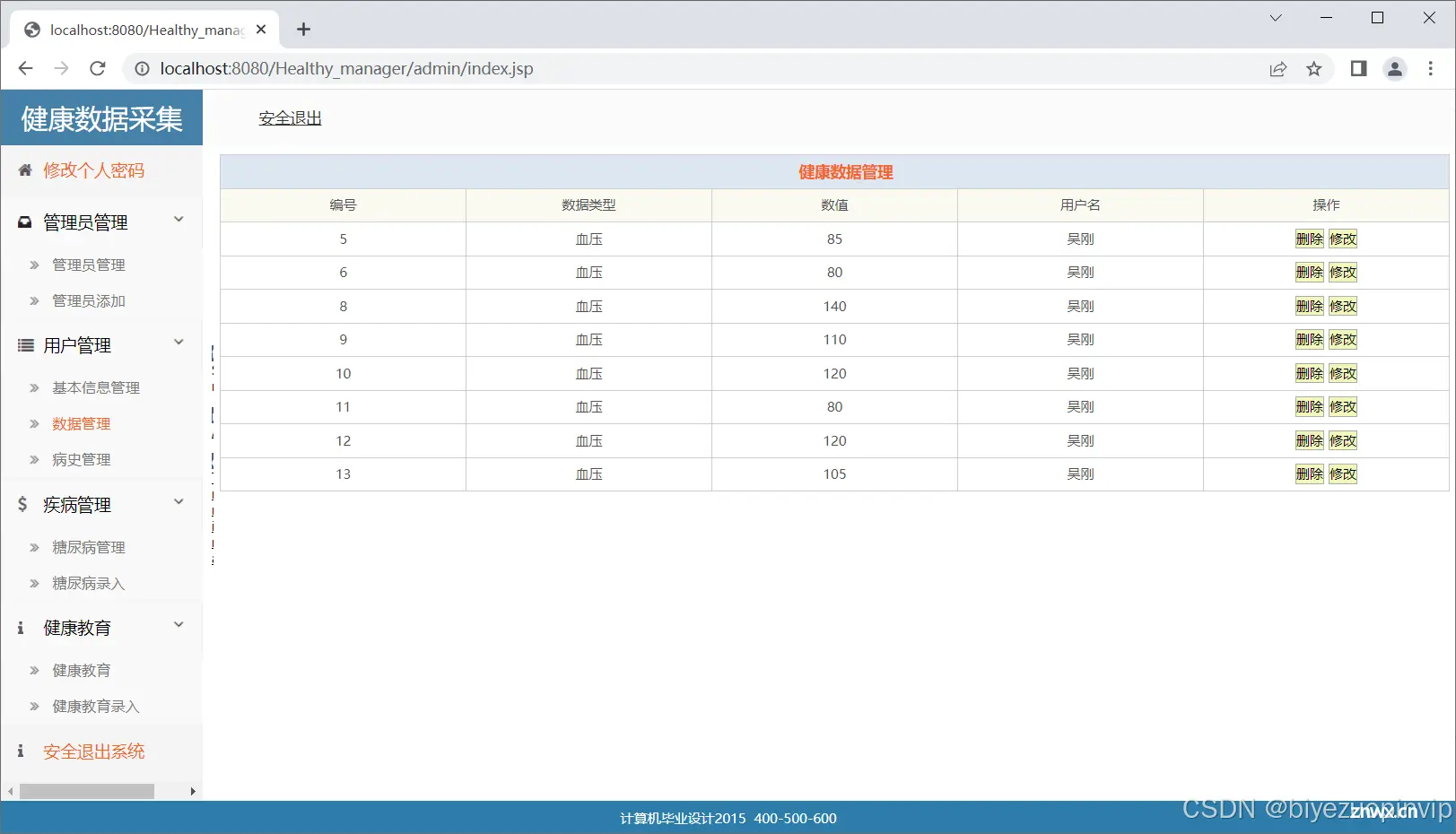
Task: Open 基本信息管理 in the sidebar
Action: [x=96, y=387]
